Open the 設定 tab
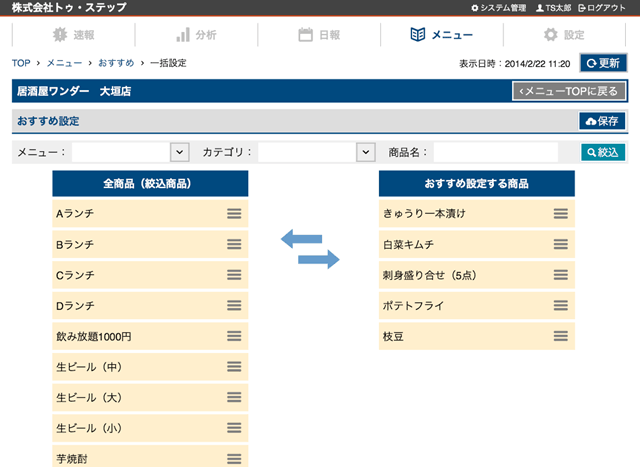 [564, 35]
